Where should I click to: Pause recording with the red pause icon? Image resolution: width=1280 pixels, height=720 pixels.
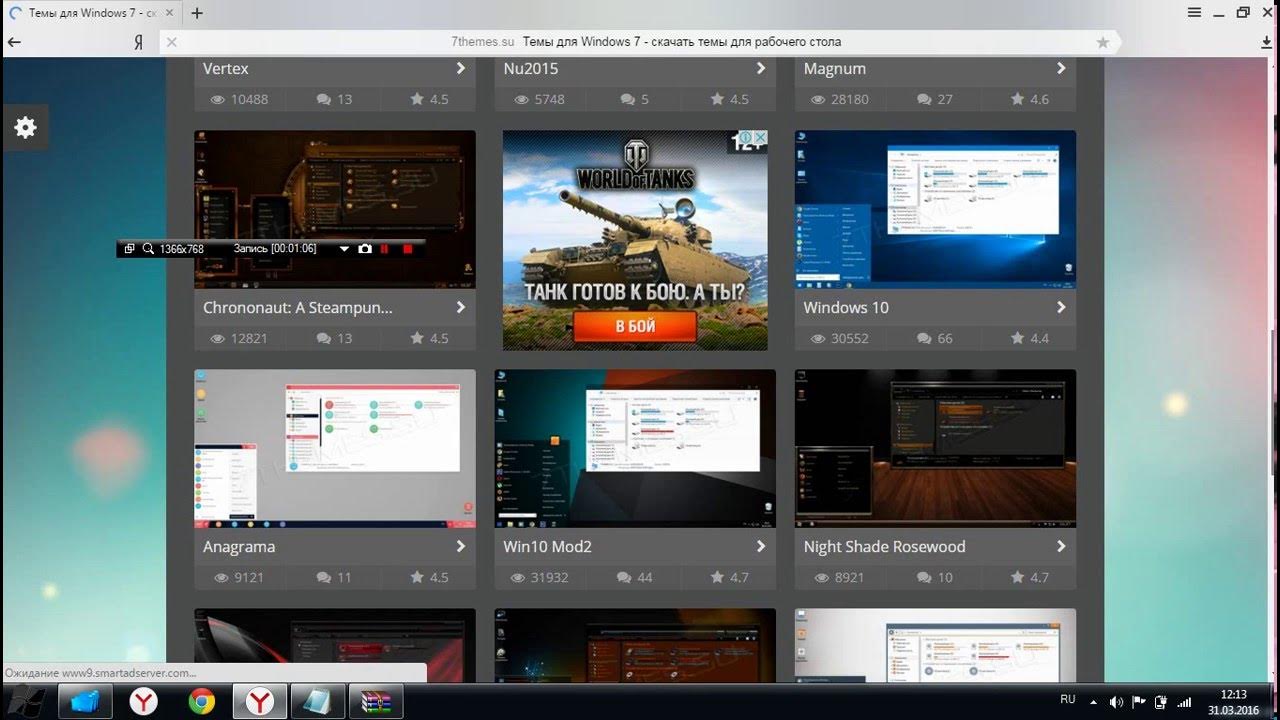tap(385, 248)
